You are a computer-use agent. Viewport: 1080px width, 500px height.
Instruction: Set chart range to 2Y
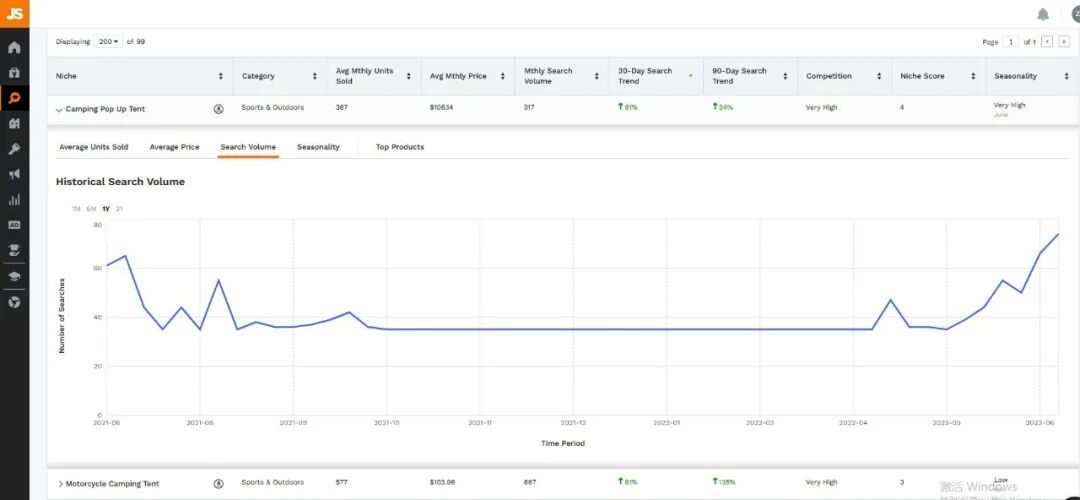point(120,209)
